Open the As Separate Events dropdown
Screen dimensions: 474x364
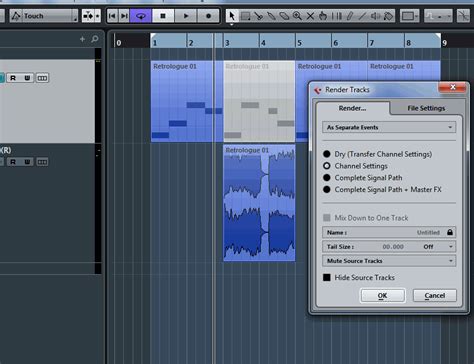pos(389,127)
